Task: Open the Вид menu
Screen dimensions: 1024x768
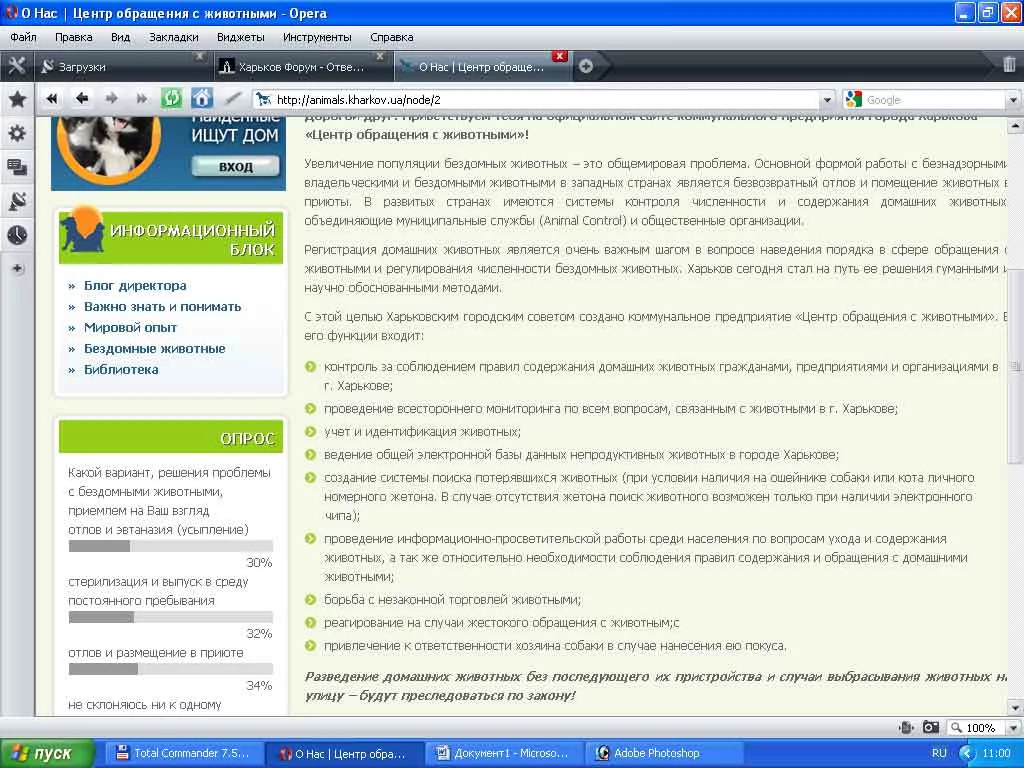Action: coord(120,37)
